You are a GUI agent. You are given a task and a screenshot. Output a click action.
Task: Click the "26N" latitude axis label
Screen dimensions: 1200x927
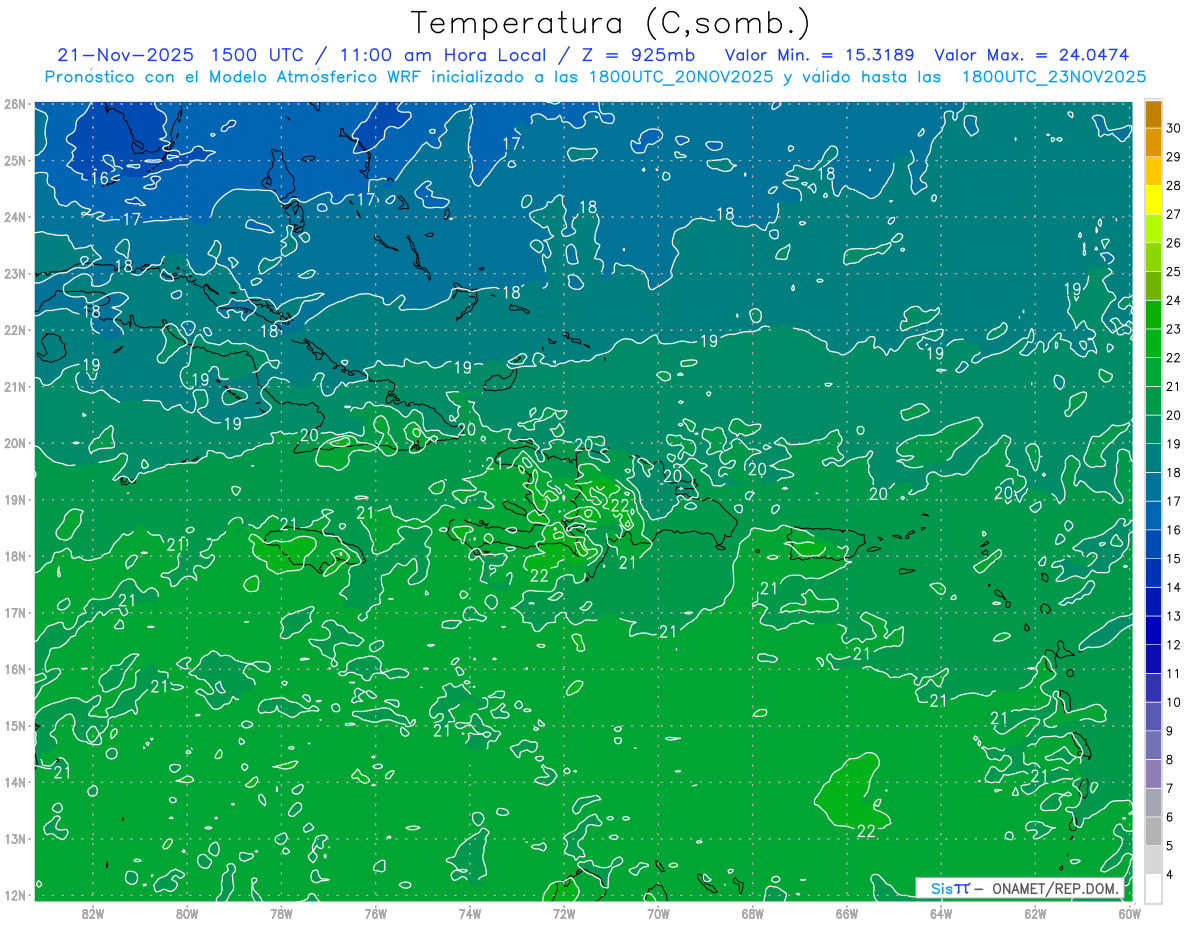click(15, 103)
